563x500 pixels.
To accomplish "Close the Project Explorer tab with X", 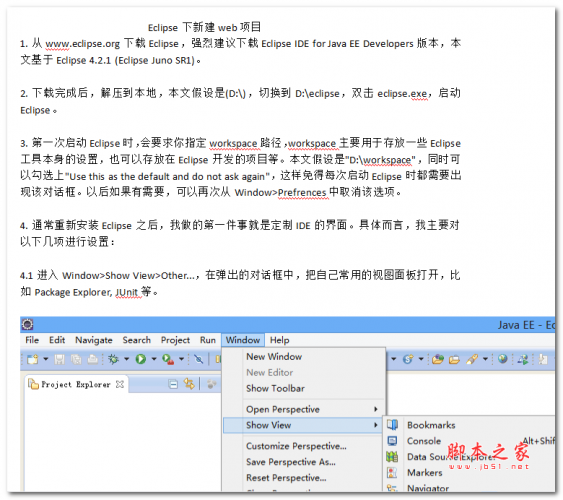I will (x=120, y=384).
